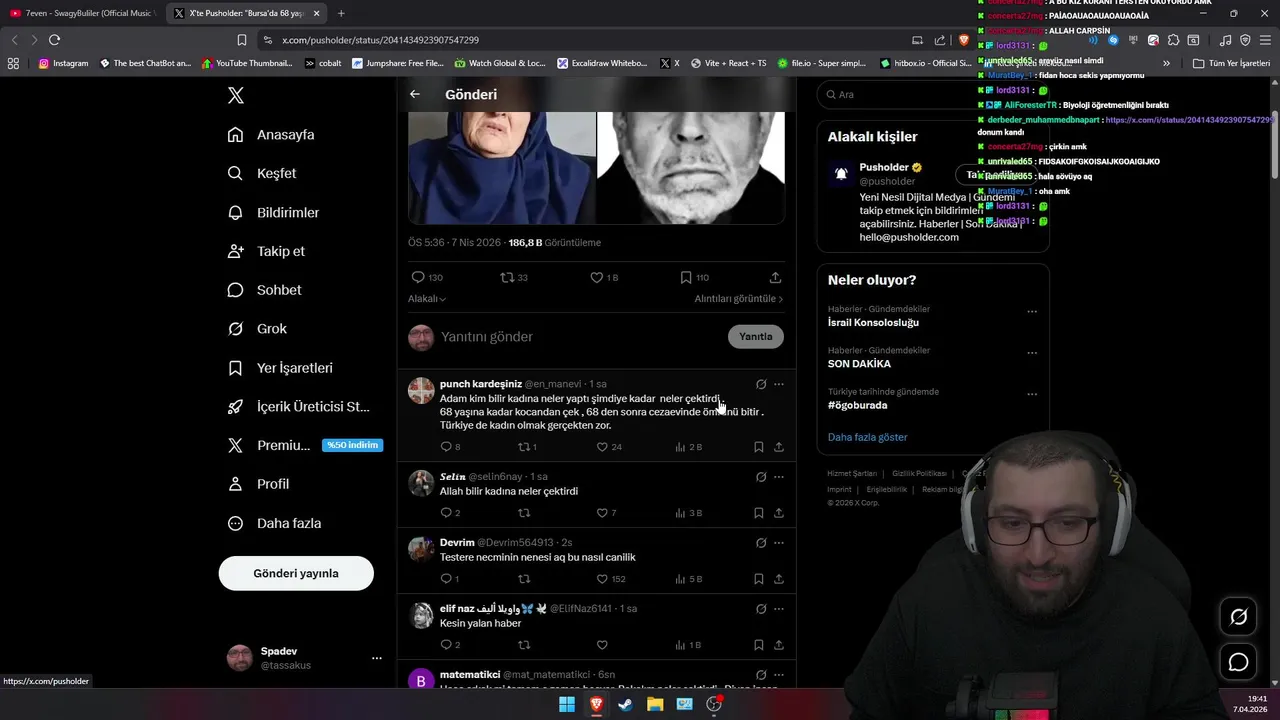The image size is (1280, 720).
Task: Open Tüm Yer İşaretleri folder
Action: pos(1232,63)
